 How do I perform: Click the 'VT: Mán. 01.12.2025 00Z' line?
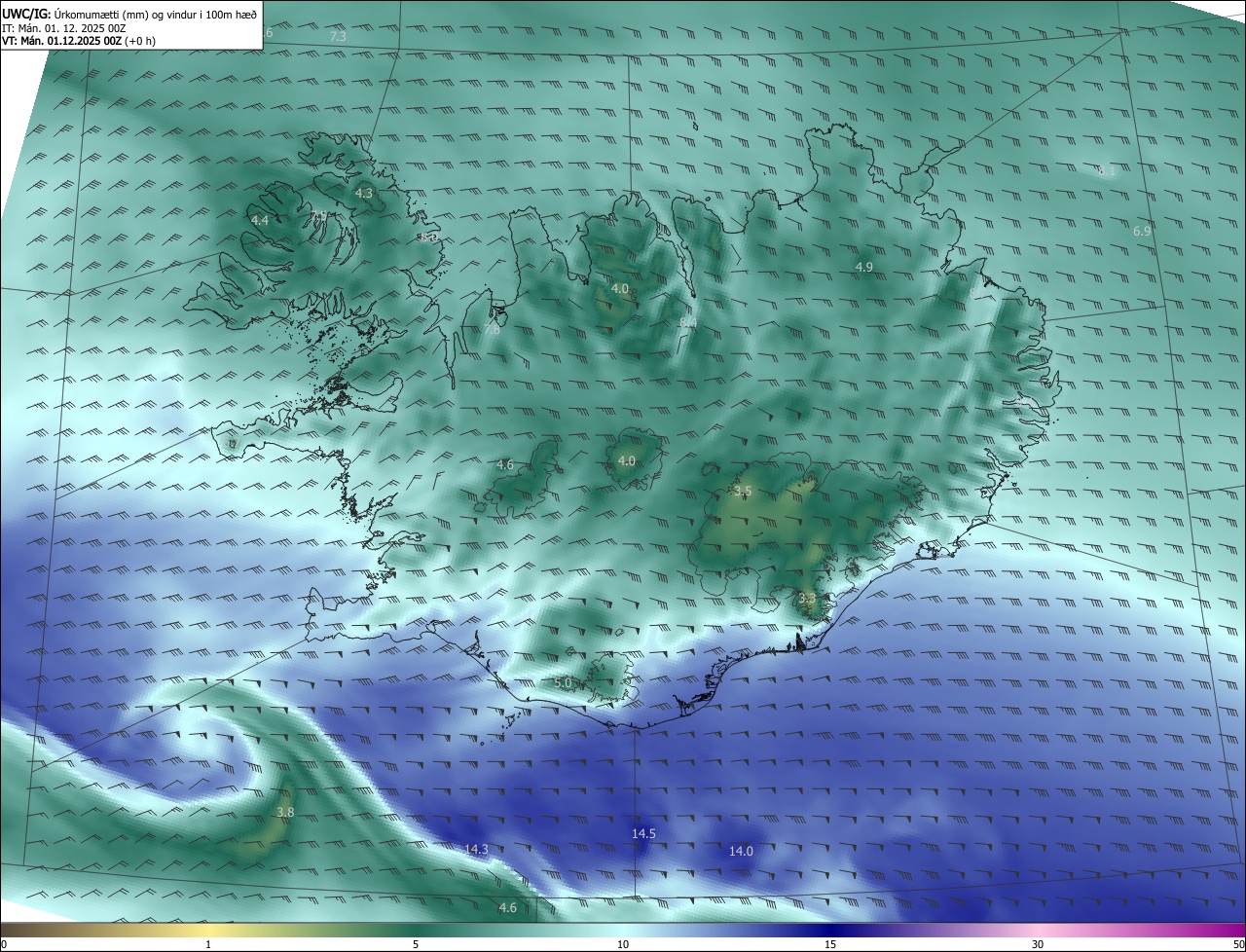[x=61, y=41]
